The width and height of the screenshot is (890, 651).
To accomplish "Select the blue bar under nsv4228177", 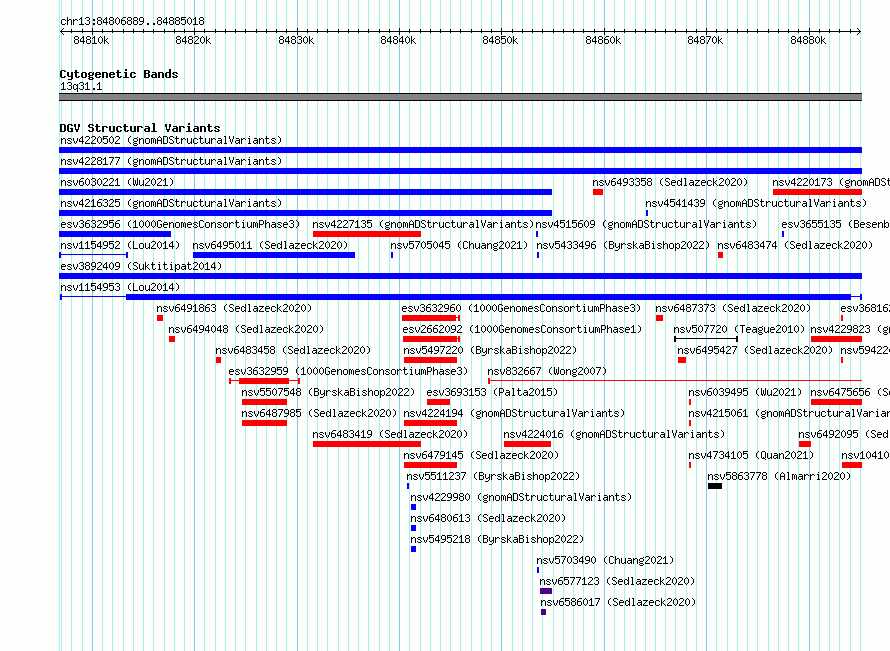I will click(x=460, y=171).
